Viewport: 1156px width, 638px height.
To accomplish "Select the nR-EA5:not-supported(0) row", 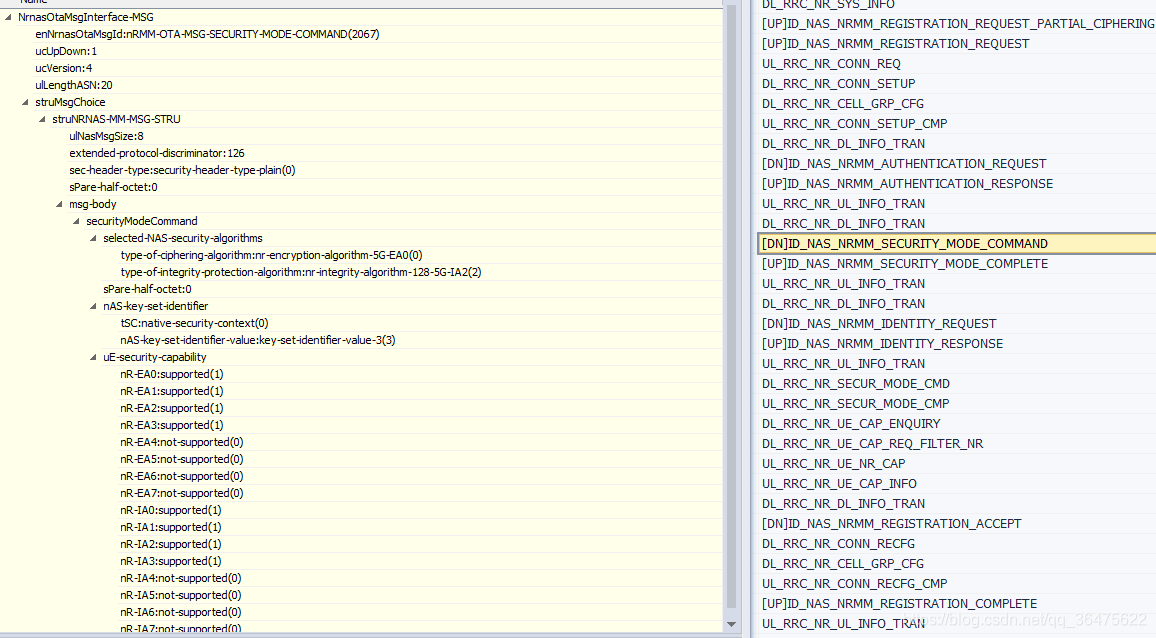I will pos(181,459).
